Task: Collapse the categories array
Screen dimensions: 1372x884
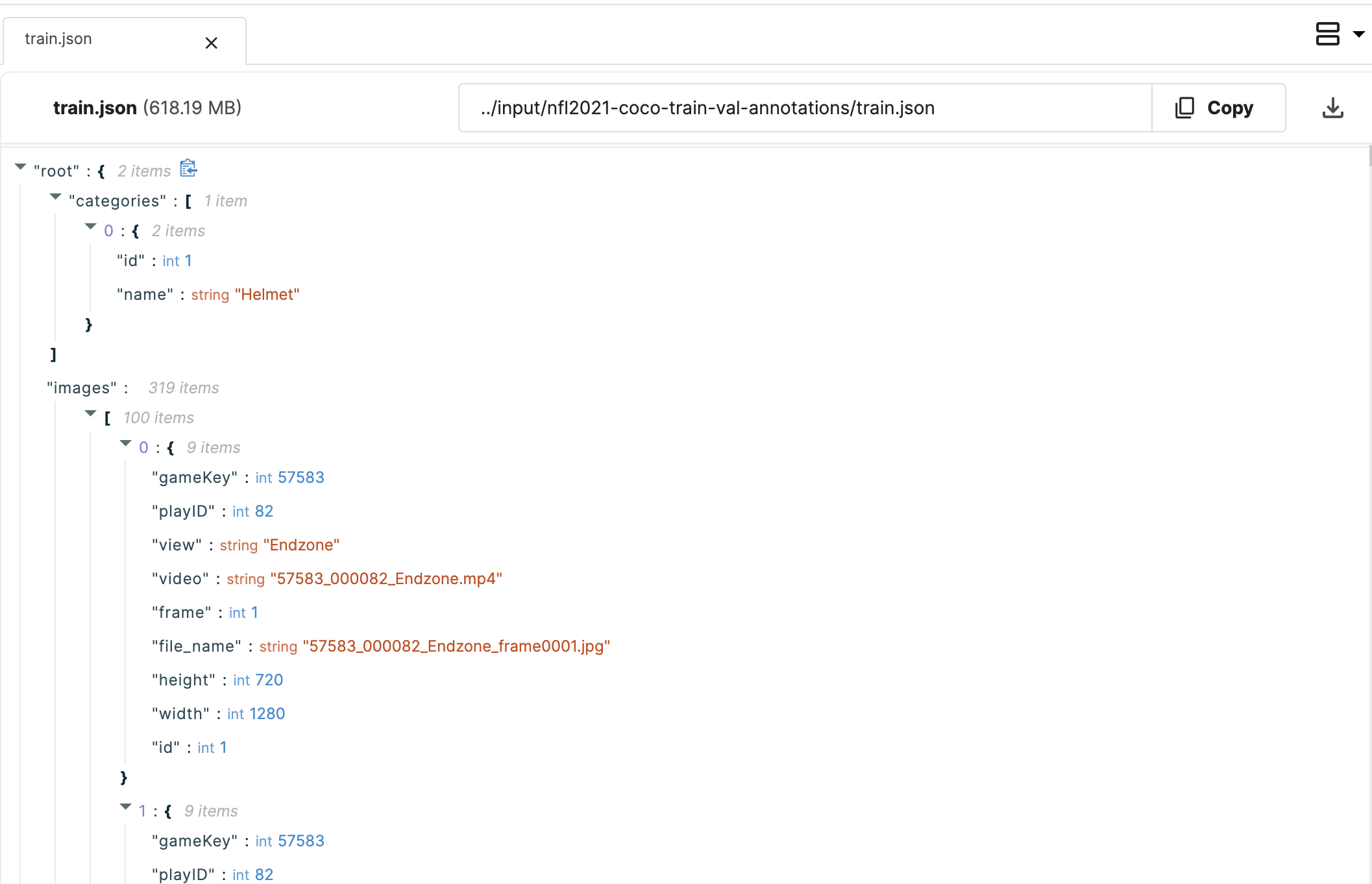Action: click(x=56, y=197)
